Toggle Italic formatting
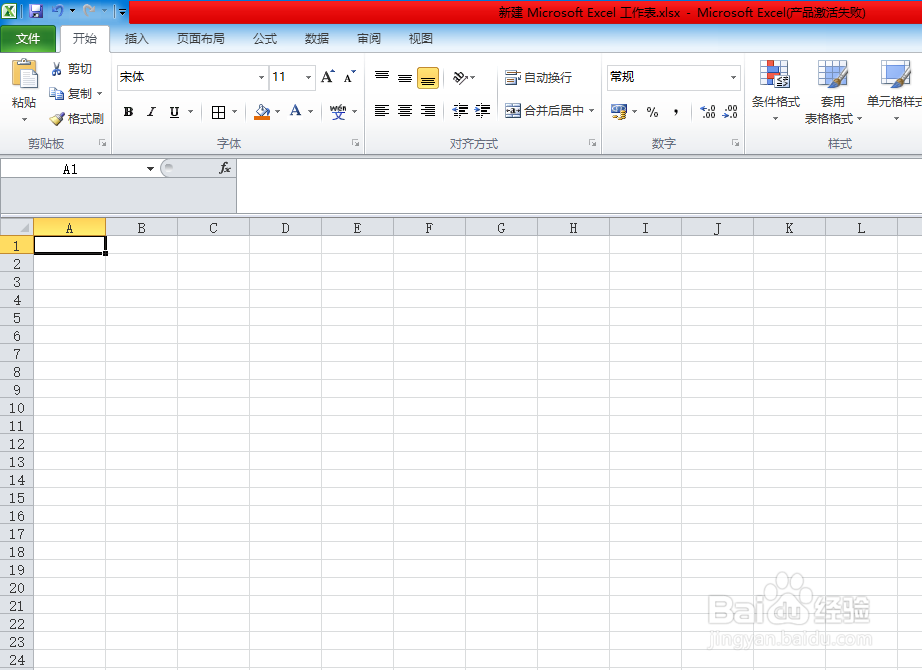922x670 pixels. 151,112
